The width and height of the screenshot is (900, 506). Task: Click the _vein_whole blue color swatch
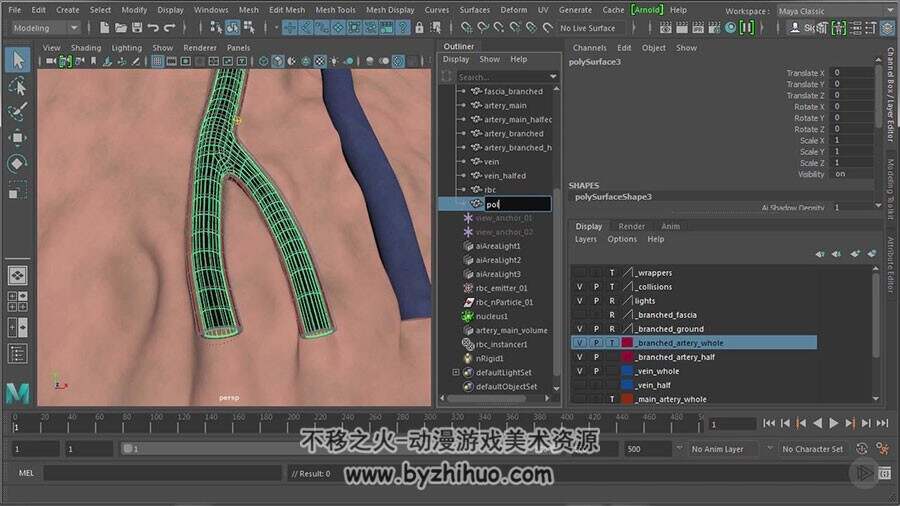[627, 371]
